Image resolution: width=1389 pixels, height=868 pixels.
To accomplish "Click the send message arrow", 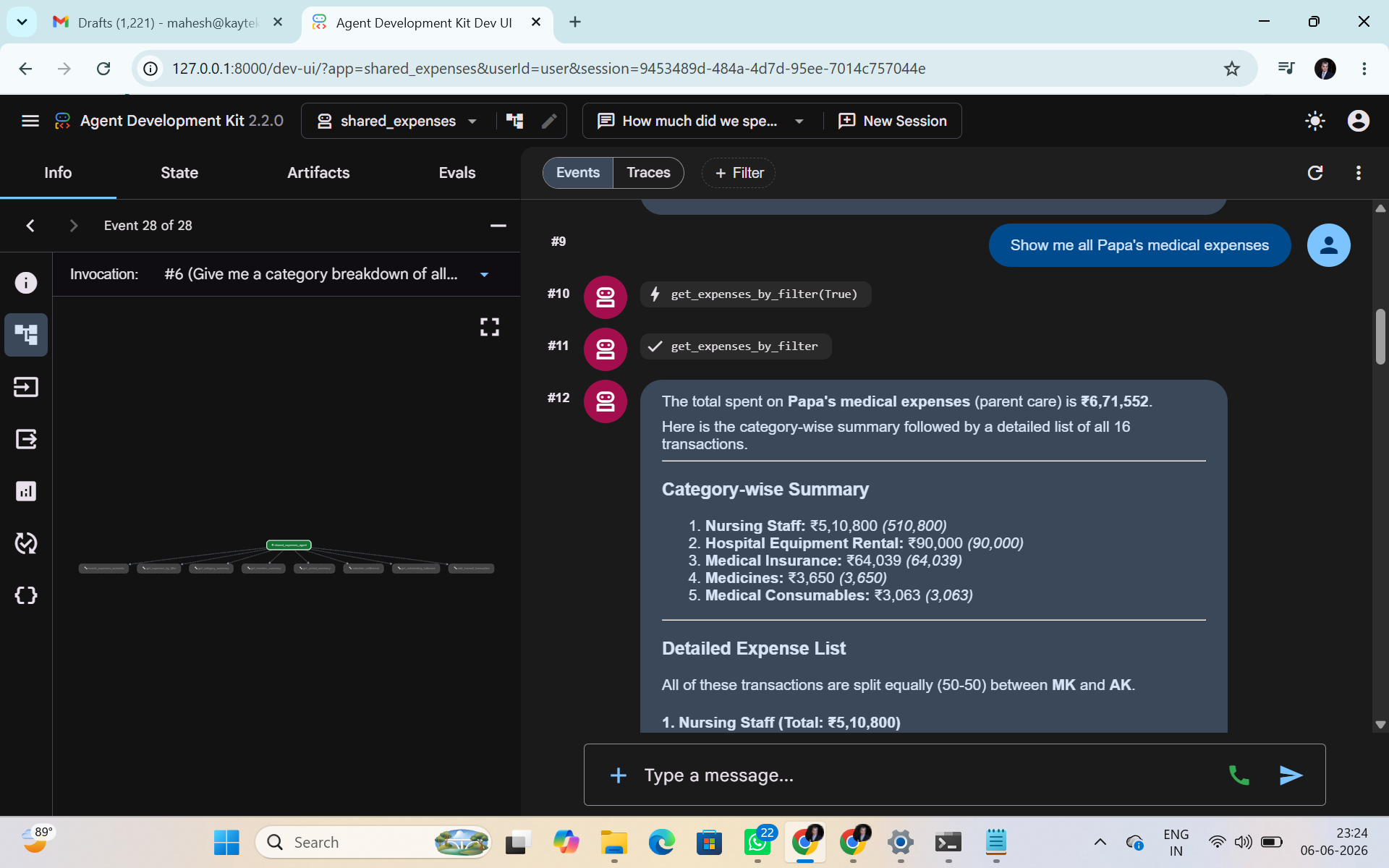I will coord(1291,775).
